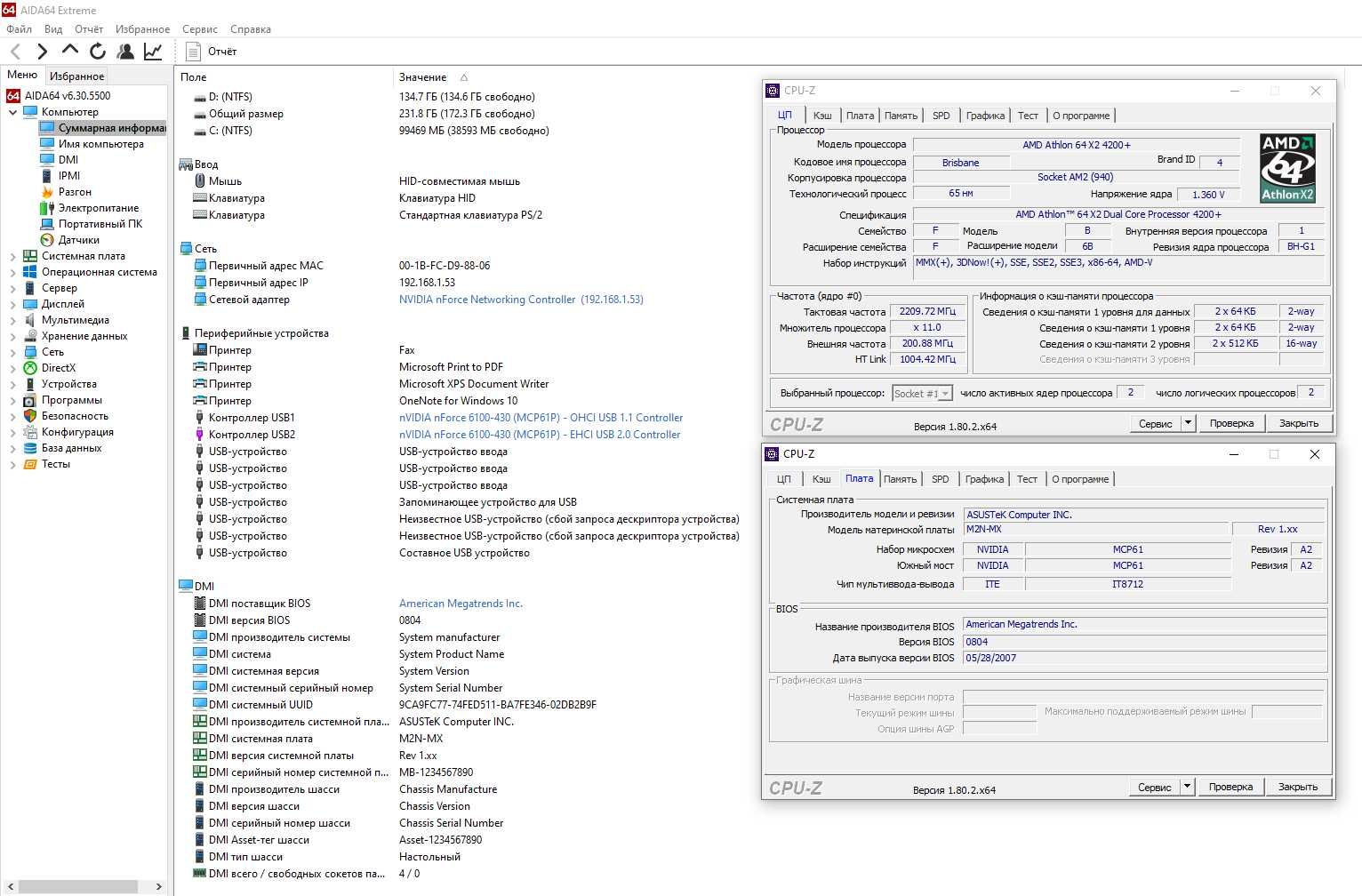Viewport: 1362px width, 896px height.
Task: Select Суммарная информация tree item
Action: (102, 128)
